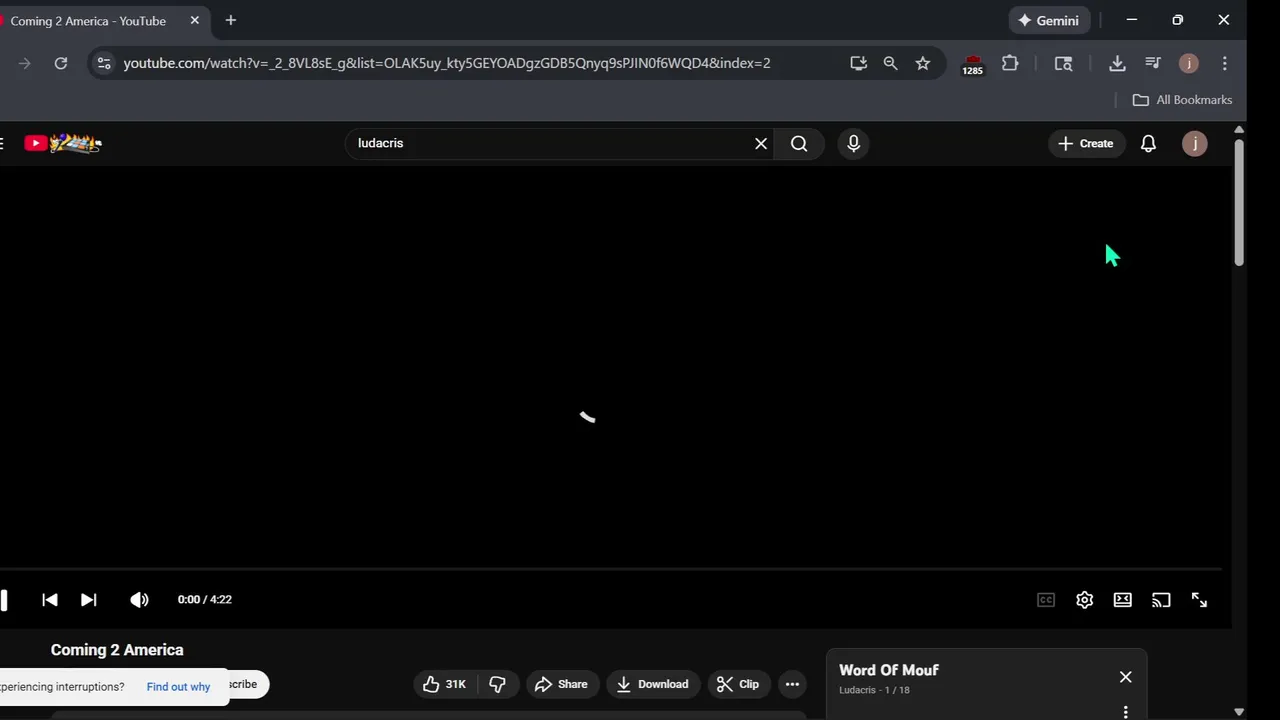Open the All Bookmarks folder
The width and height of the screenshot is (1280, 720).
1182,100
